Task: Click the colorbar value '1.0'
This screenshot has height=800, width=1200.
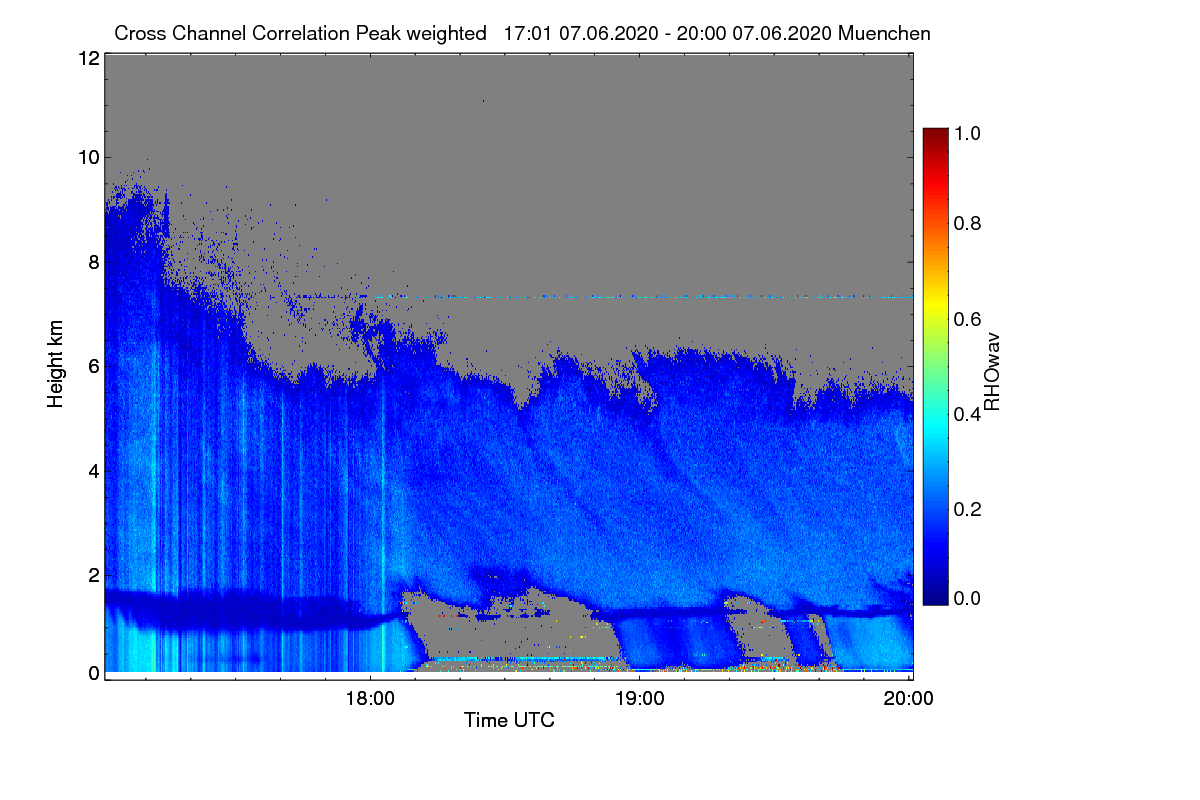Action: pos(968,132)
